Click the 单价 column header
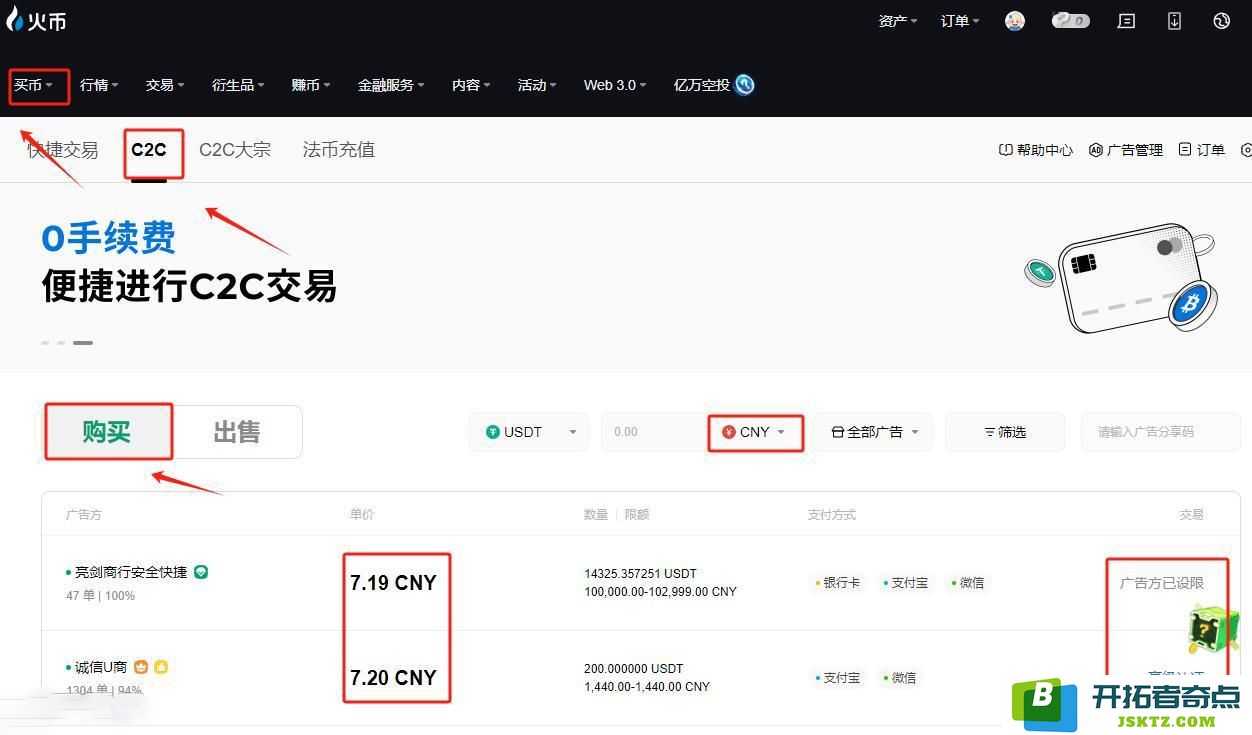 (x=362, y=514)
